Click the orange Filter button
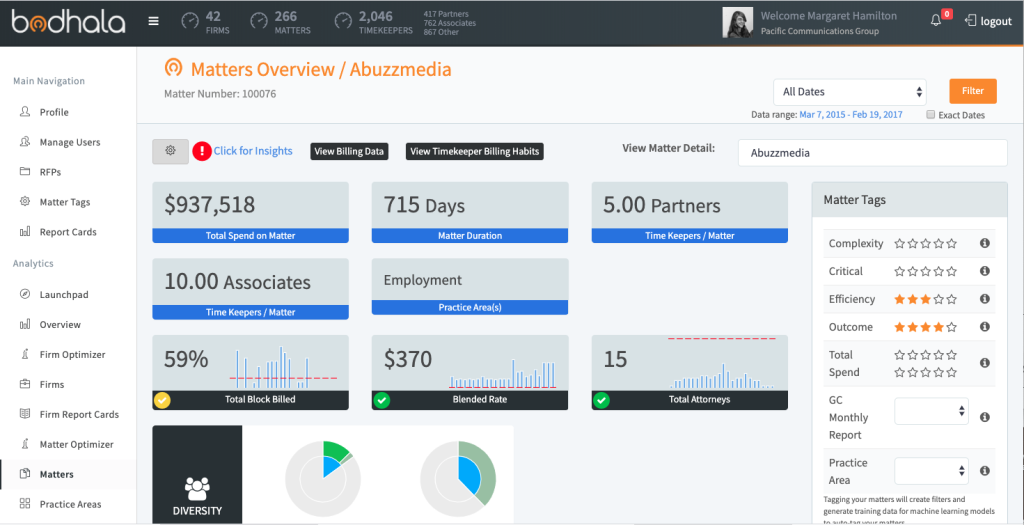1024x525 pixels. (x=973, y=91)
